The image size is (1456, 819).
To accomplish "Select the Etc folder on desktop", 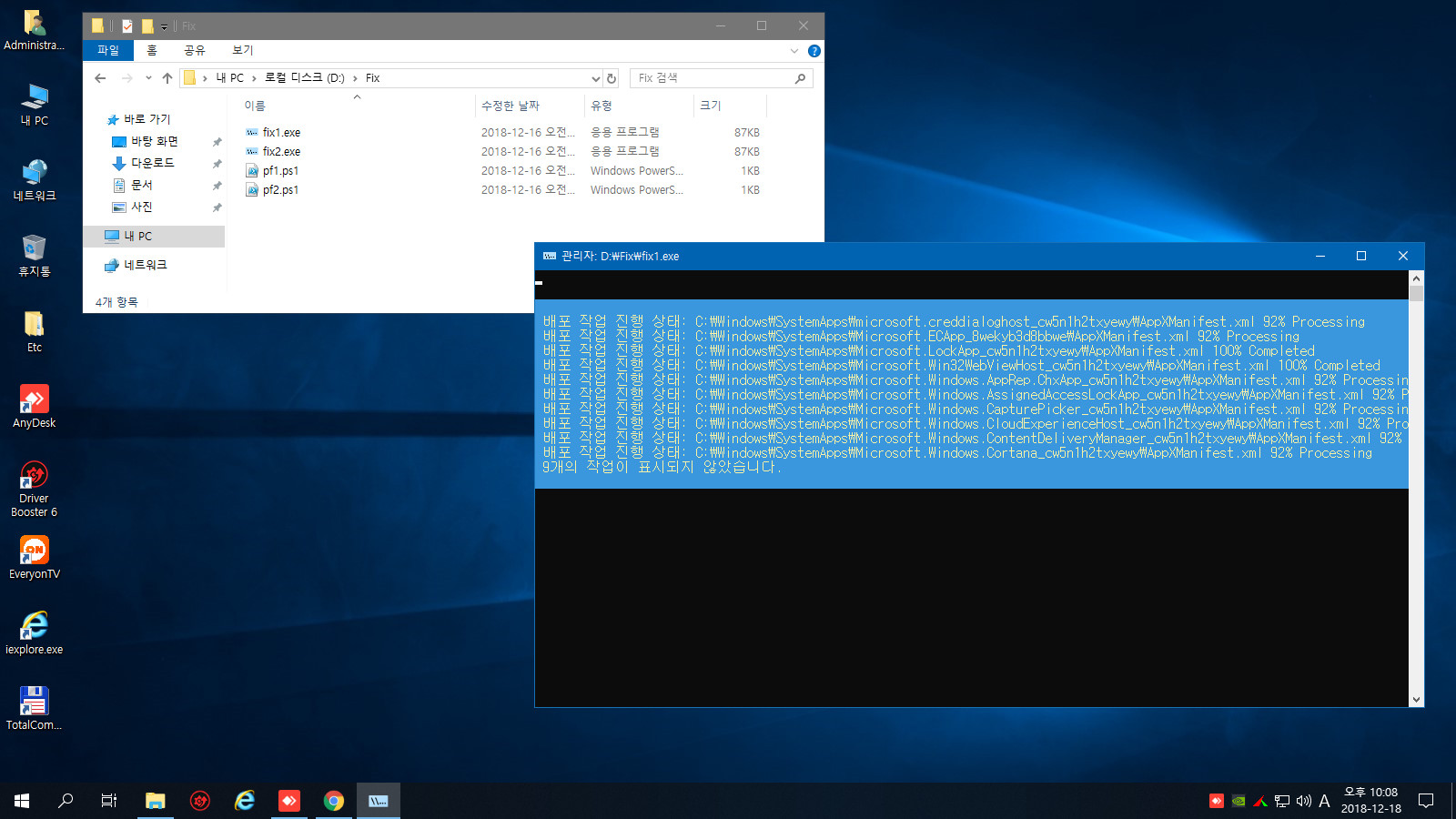I will click(x=34, y=331).
